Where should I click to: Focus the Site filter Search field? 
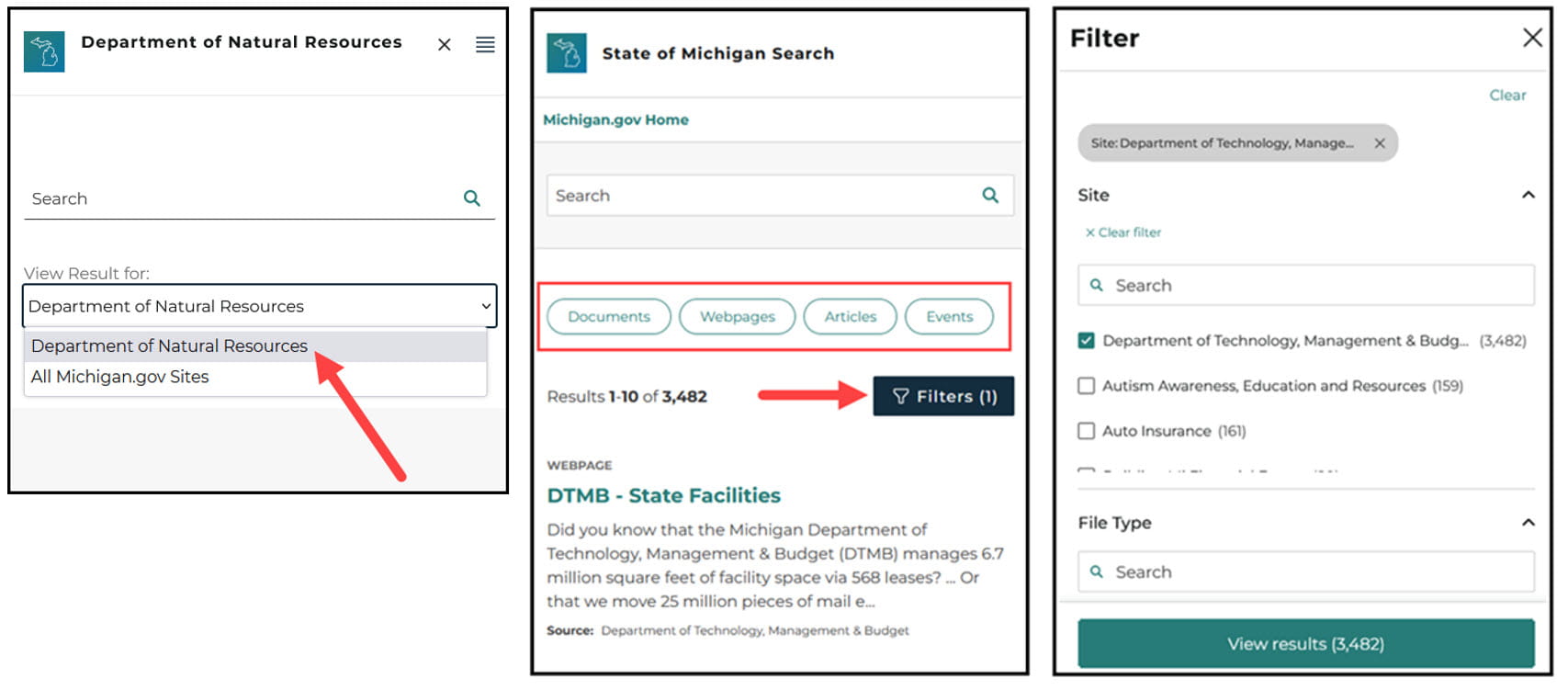[x=1306, y=286]
